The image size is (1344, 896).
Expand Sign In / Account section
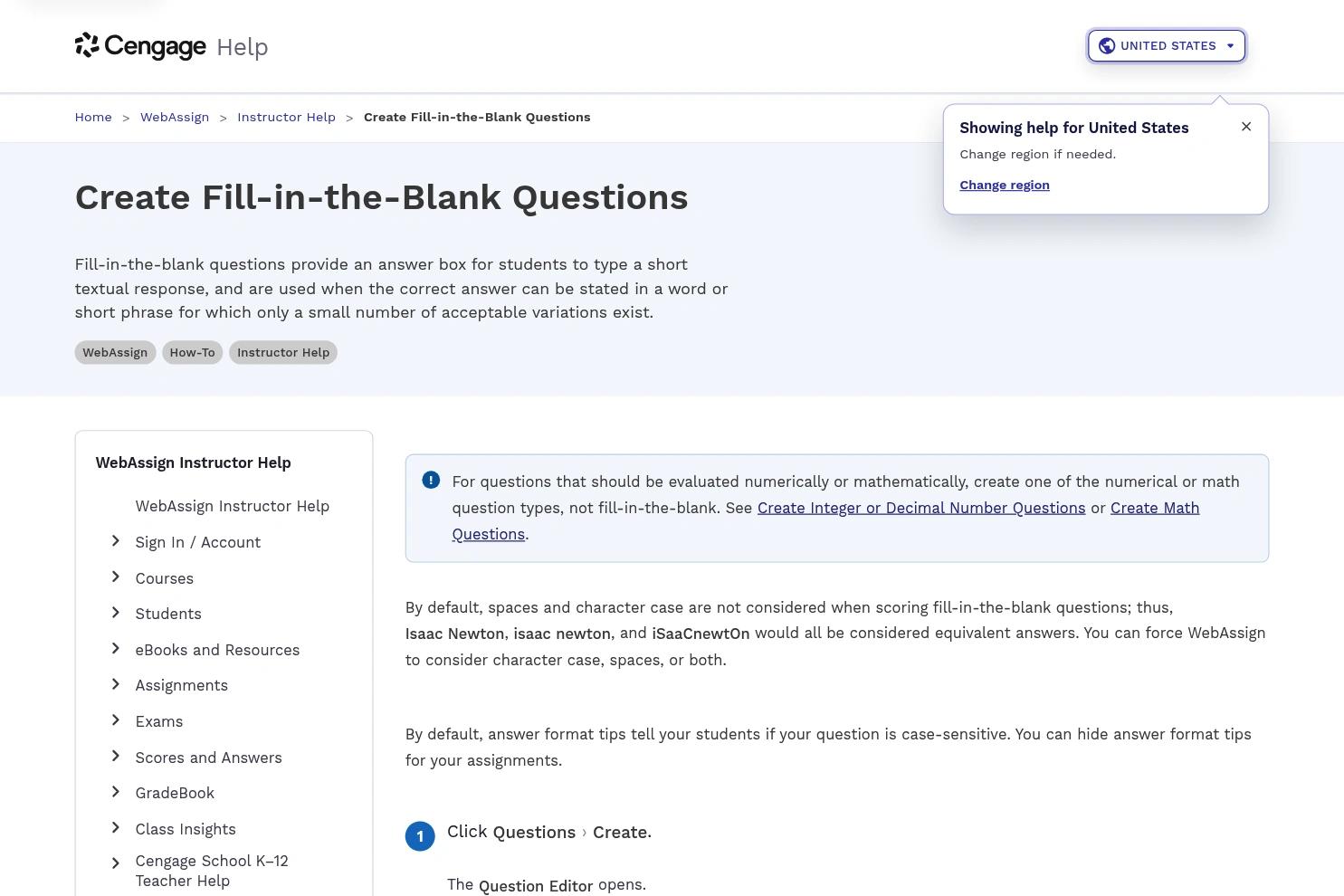click(116, 541)
